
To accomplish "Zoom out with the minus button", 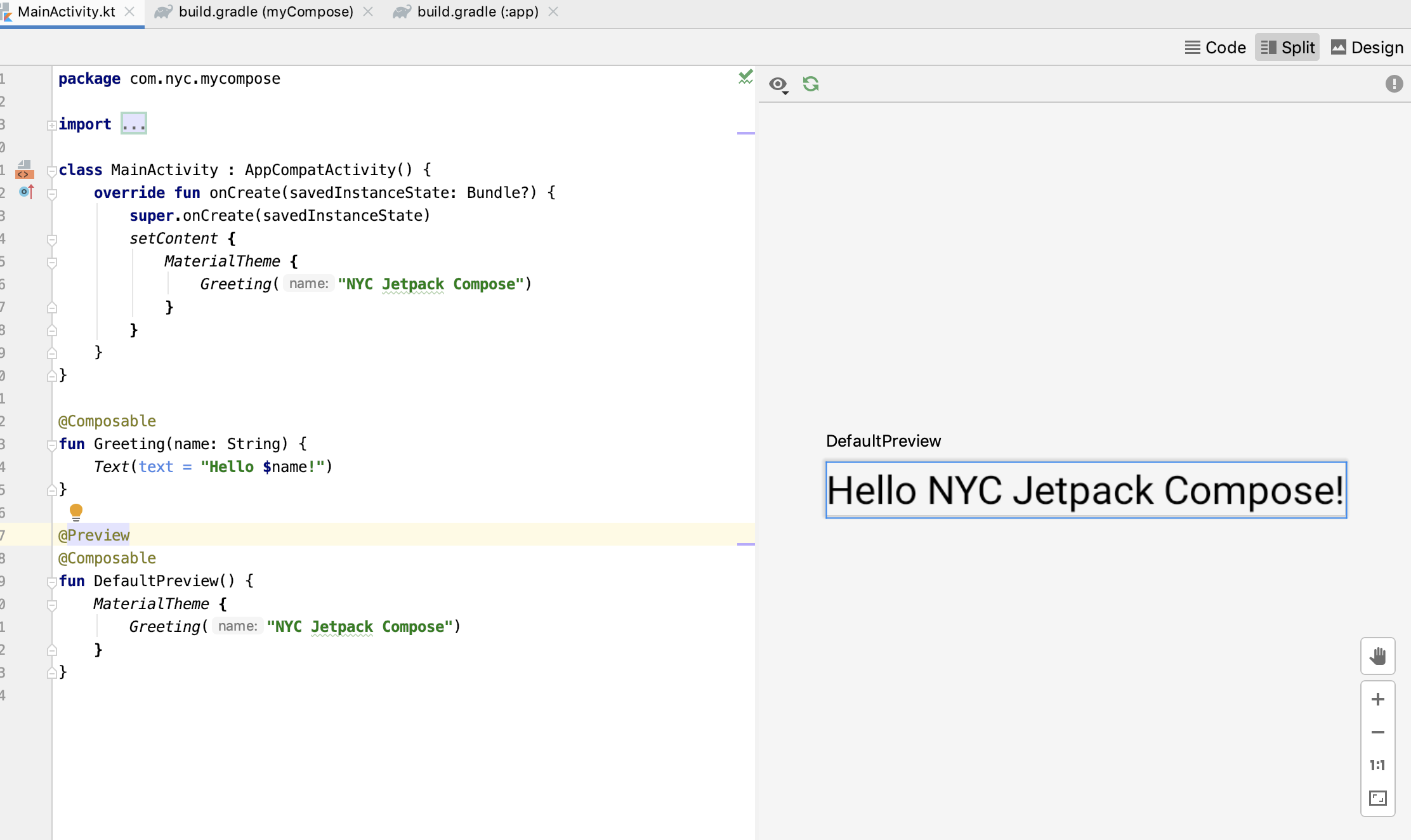I will 1377,732.
